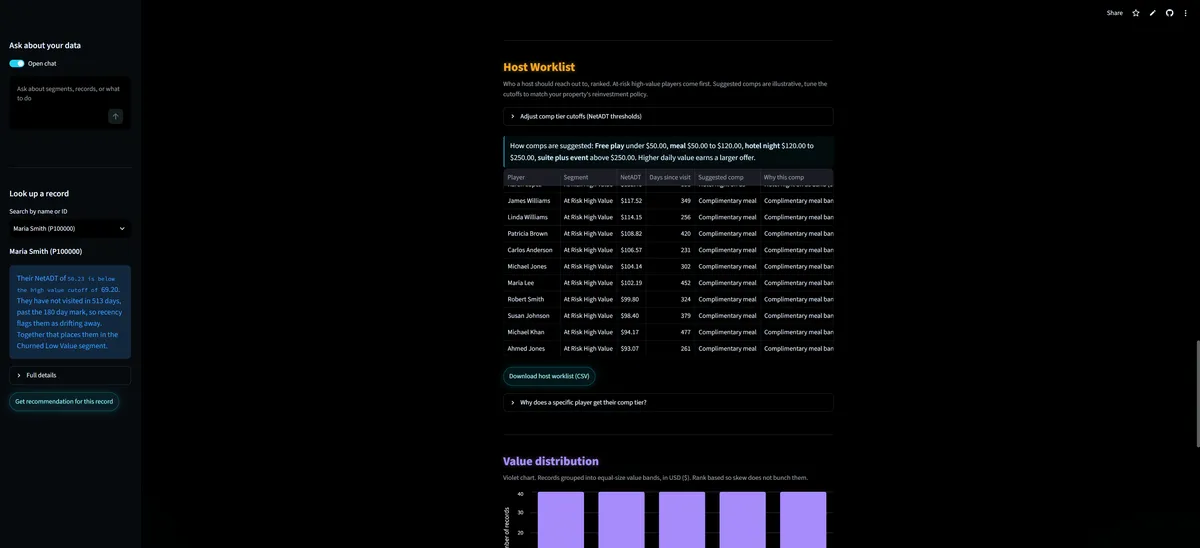1200x548 pixels.
Task: Select the James Williams player cell
Action: click(531, 200)
